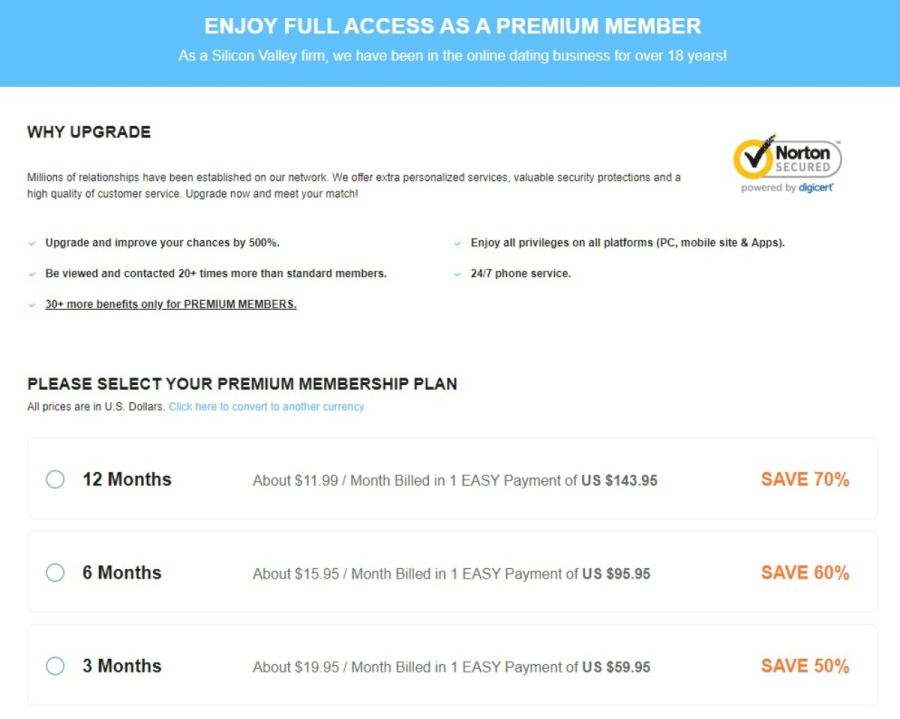Click the 'SAVE 70%' label
This screenshot has width=900, height=719.
[x=805, y=480]
